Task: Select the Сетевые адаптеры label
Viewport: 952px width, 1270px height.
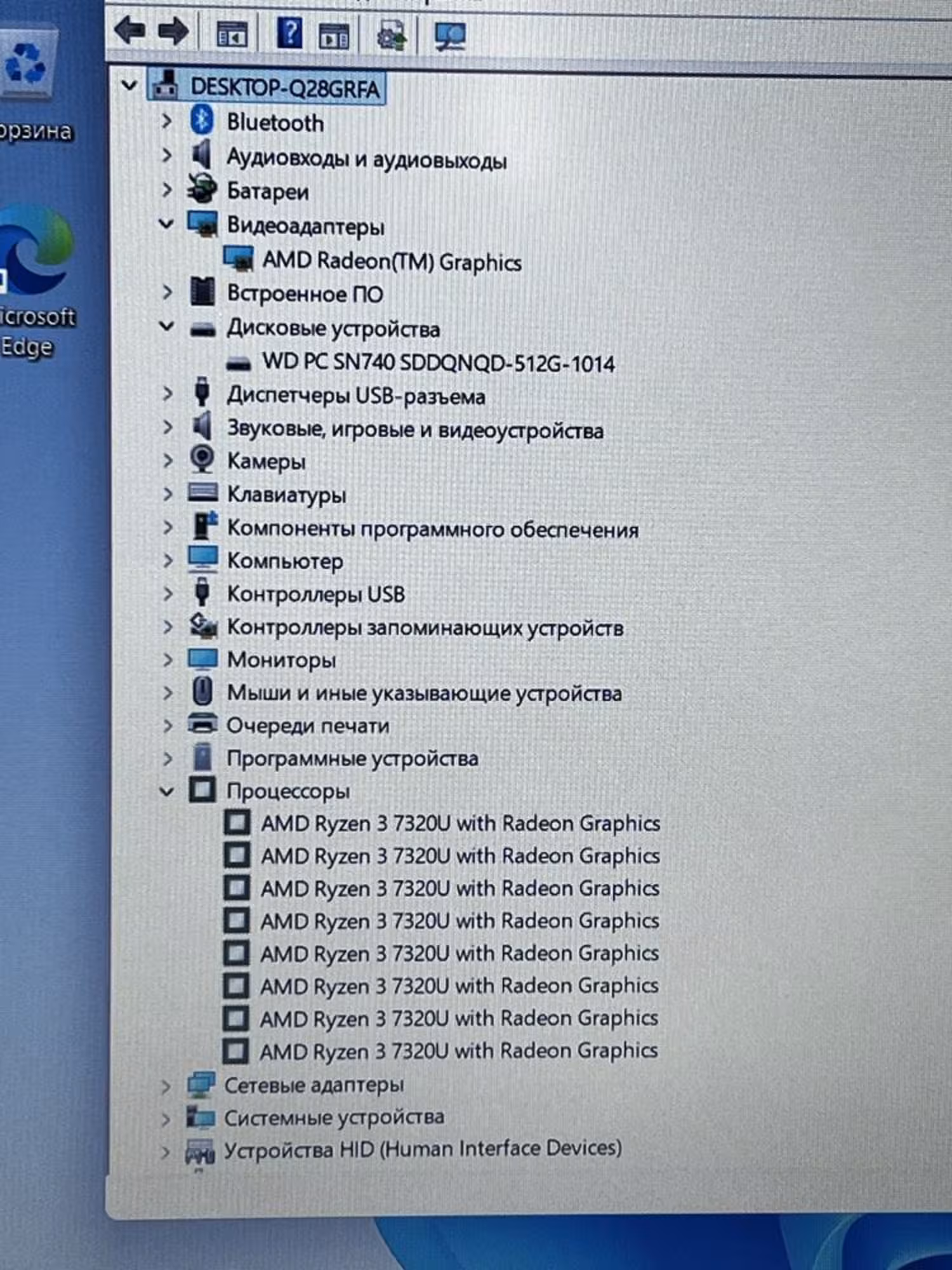Action: coord(314,1085)
